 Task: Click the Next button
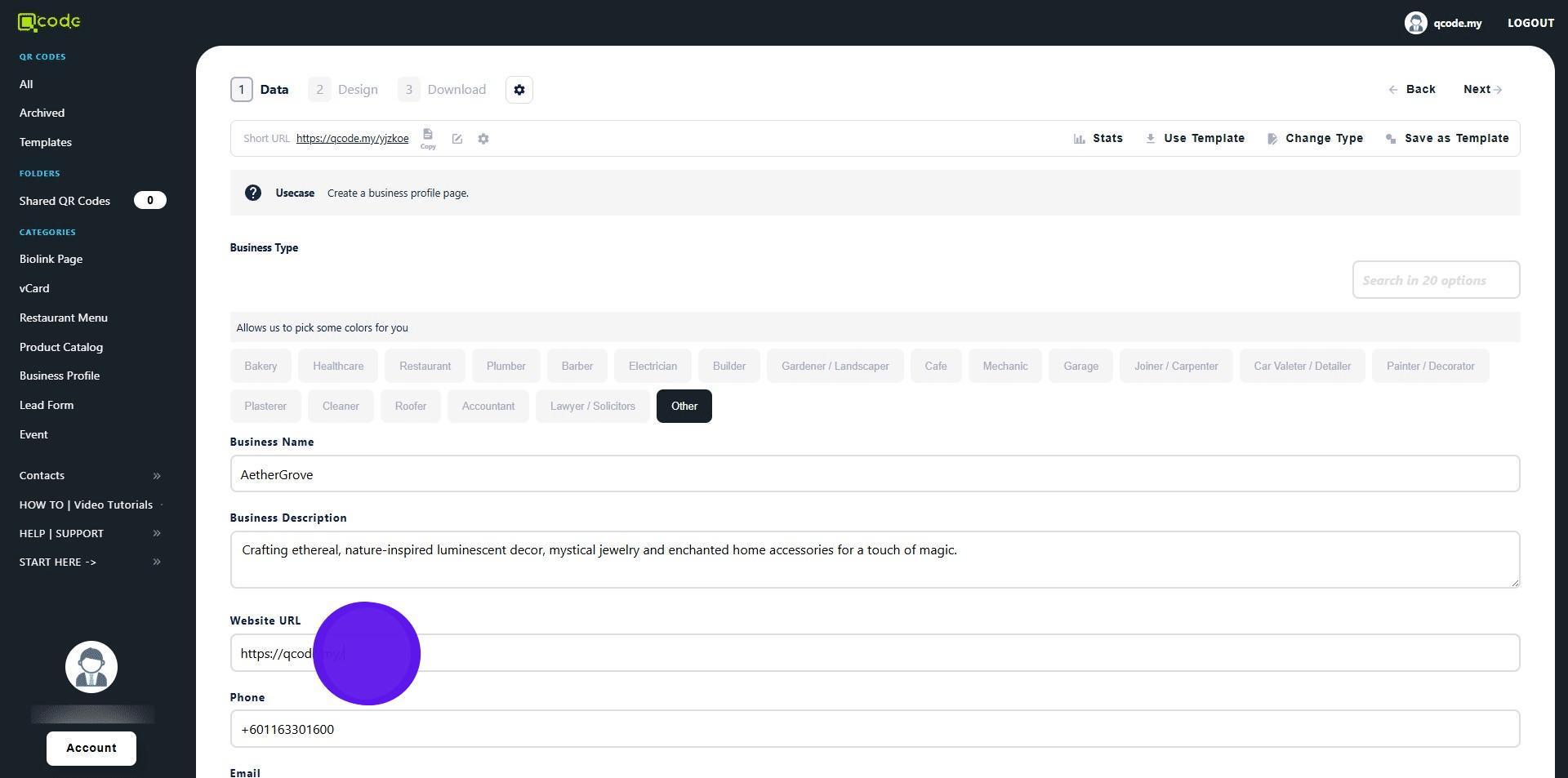tap(1481, 90)
